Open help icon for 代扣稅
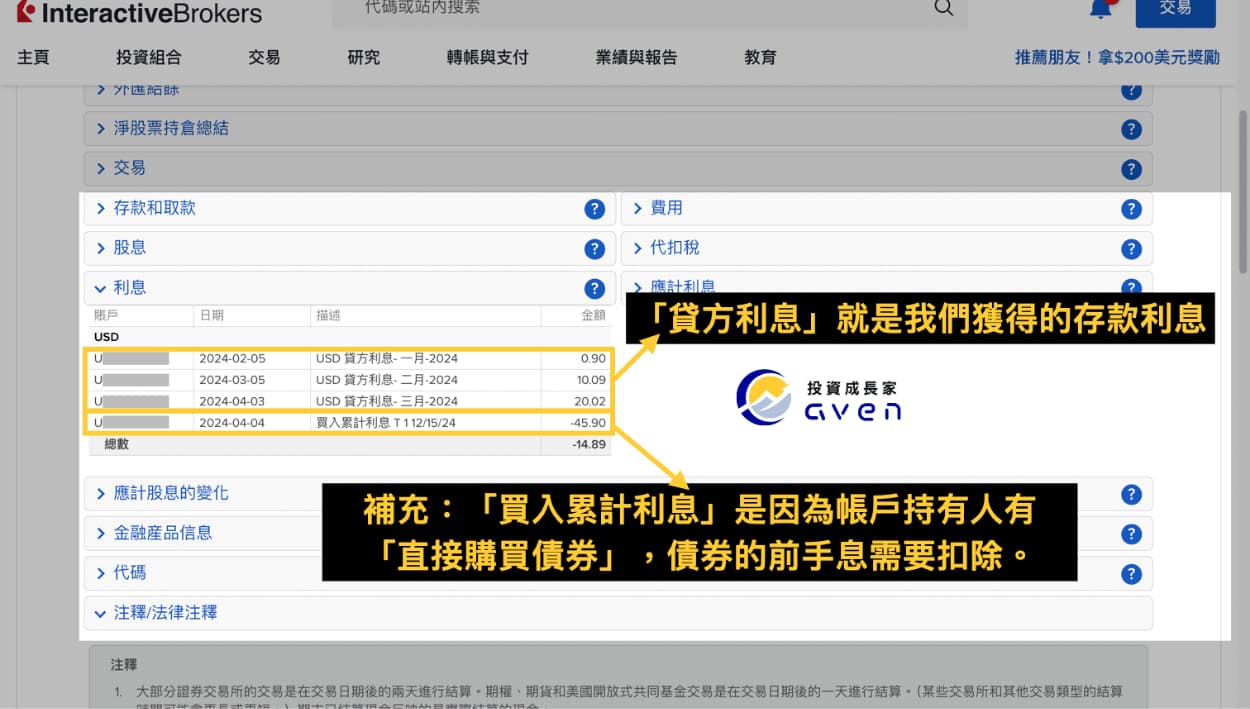 1131,249
